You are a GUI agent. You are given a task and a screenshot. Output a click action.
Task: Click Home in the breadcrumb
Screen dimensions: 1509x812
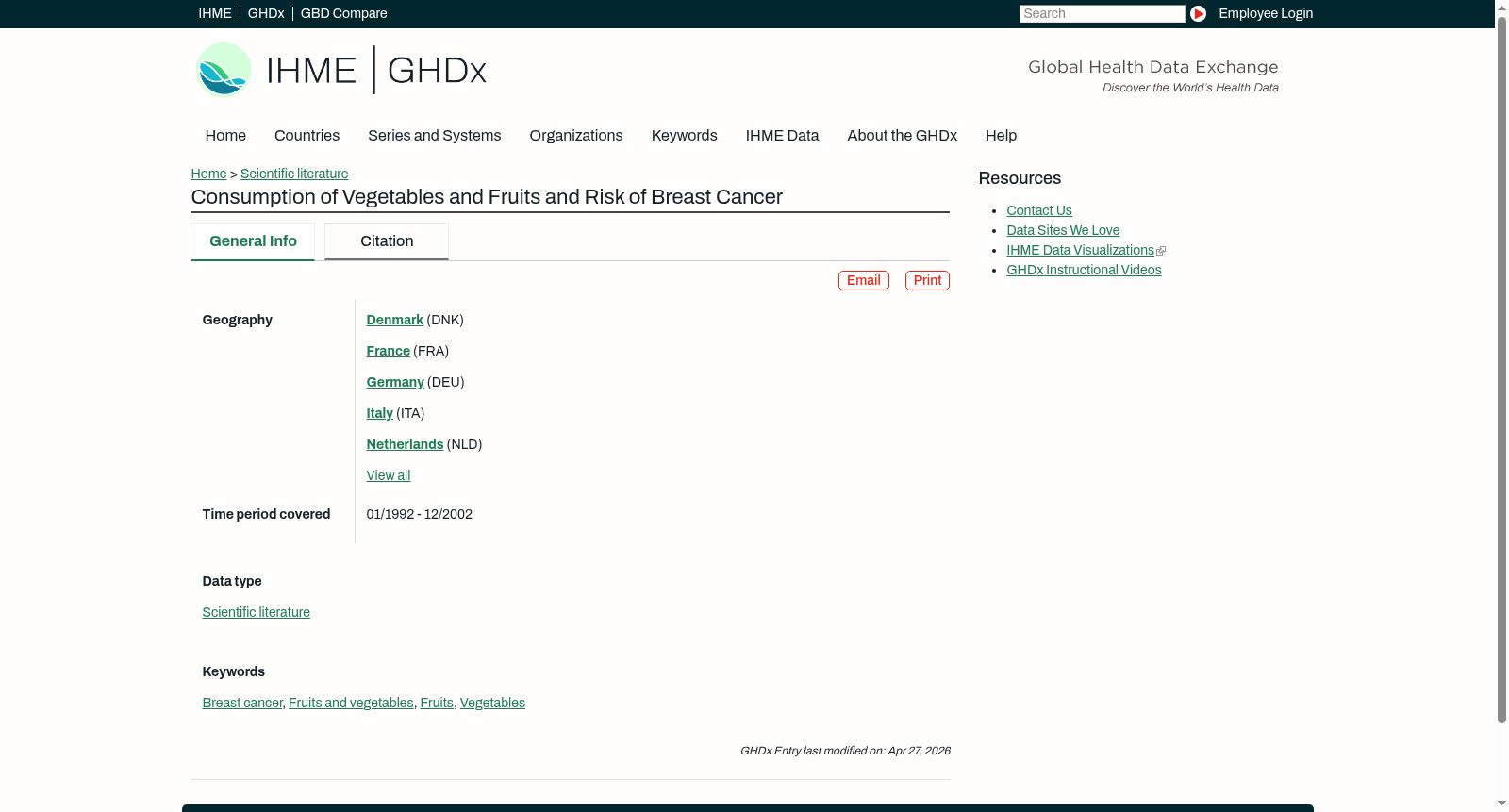(x=208, y=174)
